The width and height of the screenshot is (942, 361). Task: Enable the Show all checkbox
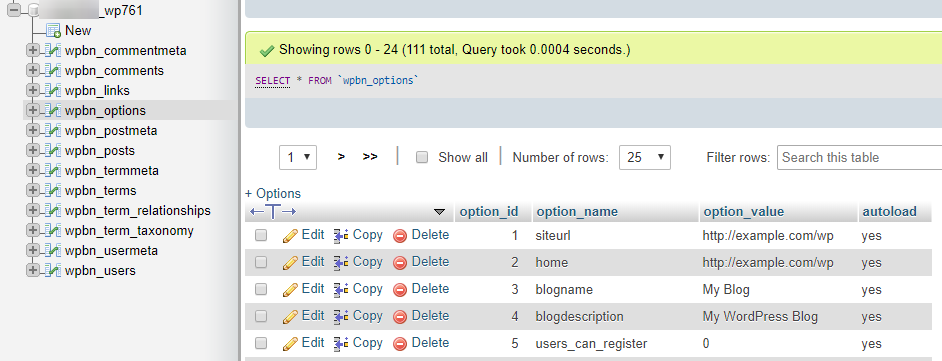(x=422, y=157)
